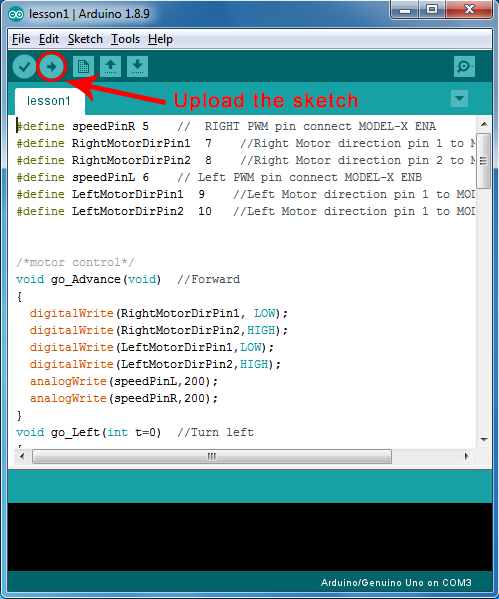The height and width of the screenshot is (599, 499).
Task: Place cursor on go_Advance function line
Action: pyautogui.click(x=128, y=279)
